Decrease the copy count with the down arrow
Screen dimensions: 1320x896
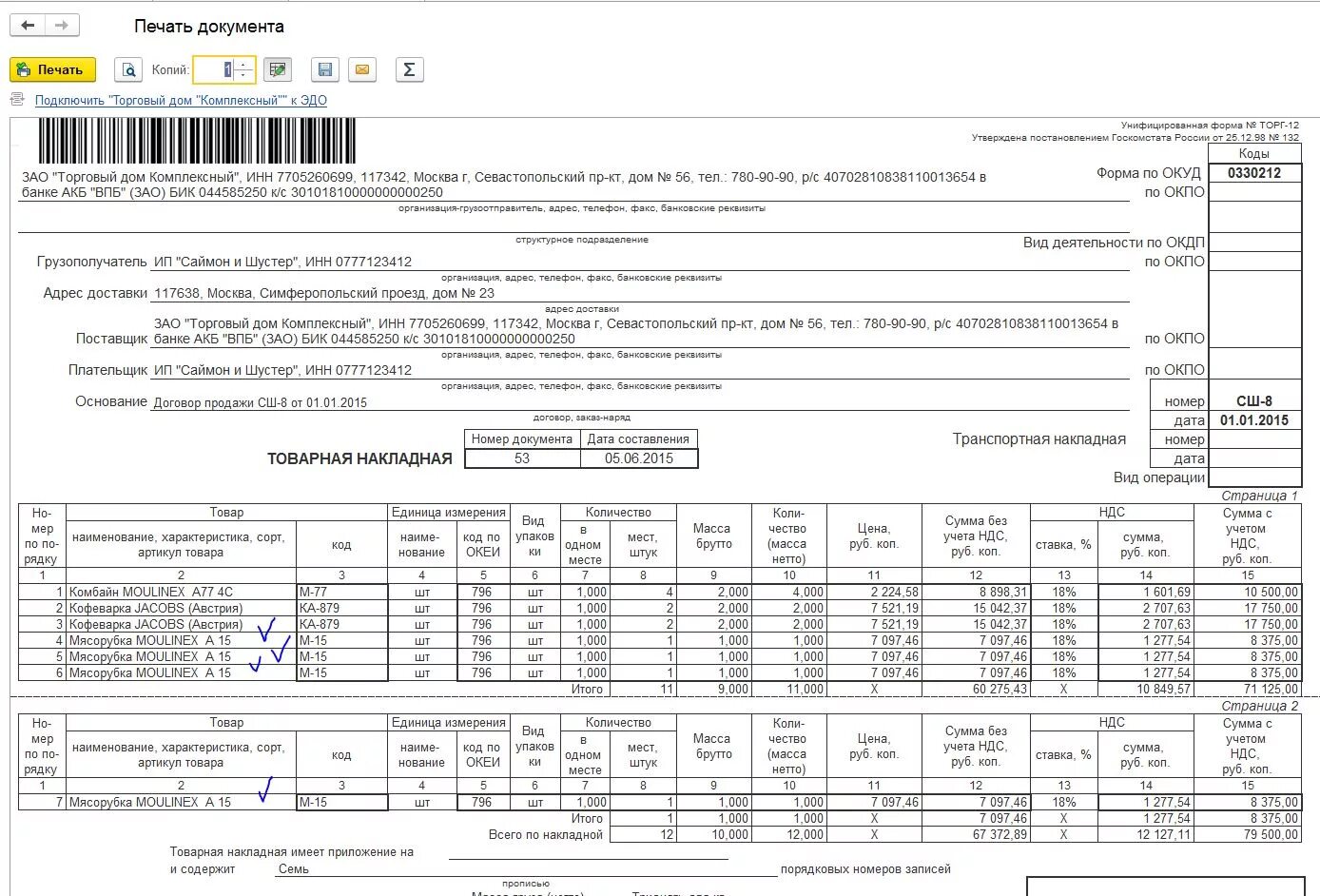coord(244,75)
